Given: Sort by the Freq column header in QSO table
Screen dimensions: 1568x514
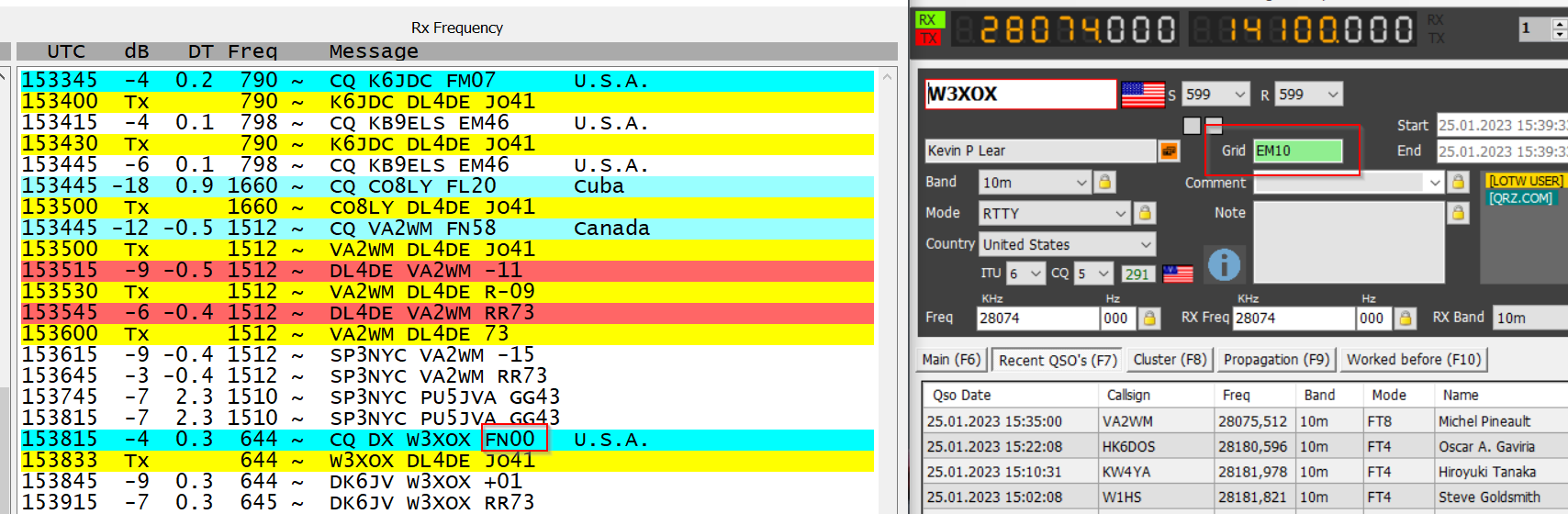Looking at the screenshot, I should pyautogui.click(x=1255, y=395).
